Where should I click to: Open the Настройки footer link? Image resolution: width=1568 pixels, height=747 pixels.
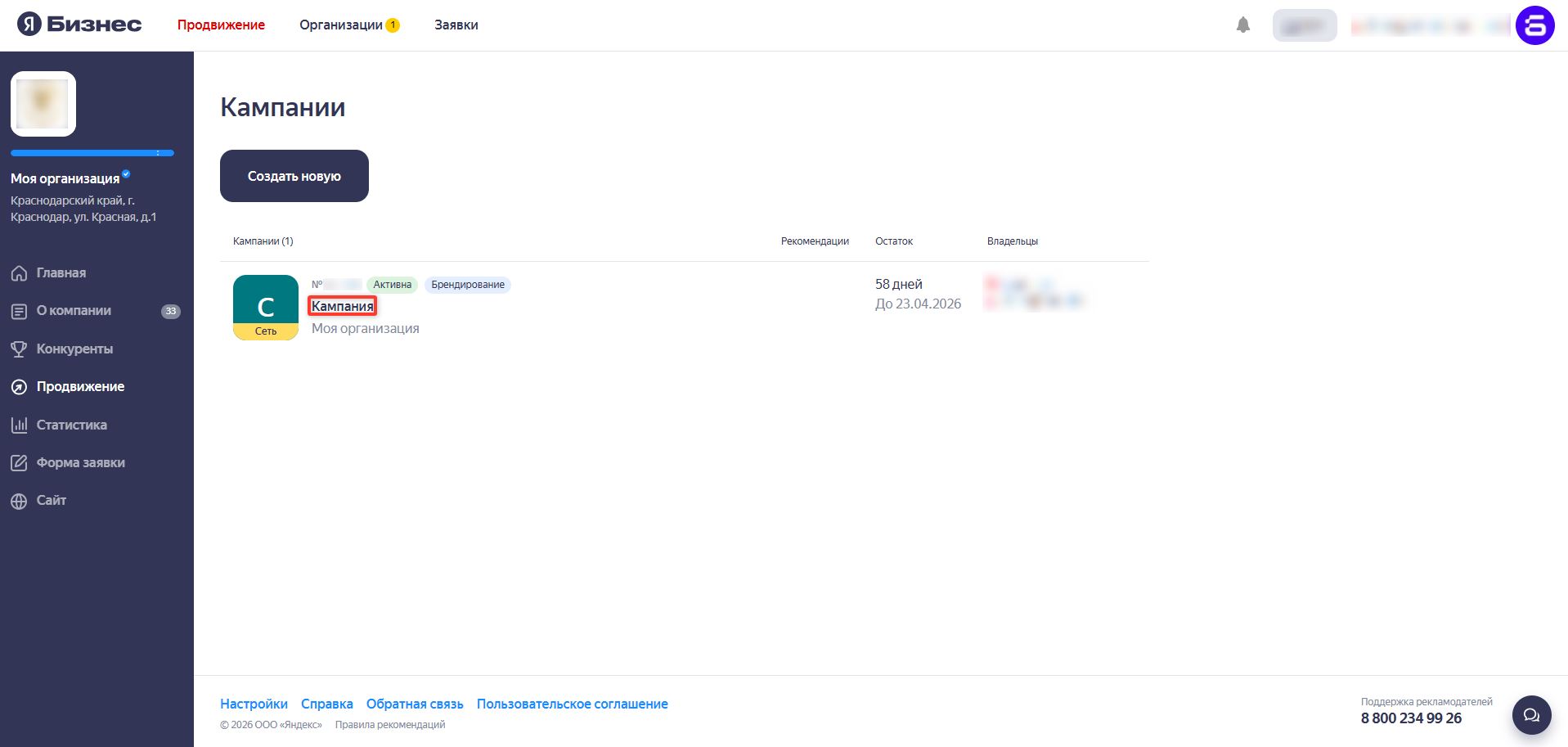pos(254,704)
